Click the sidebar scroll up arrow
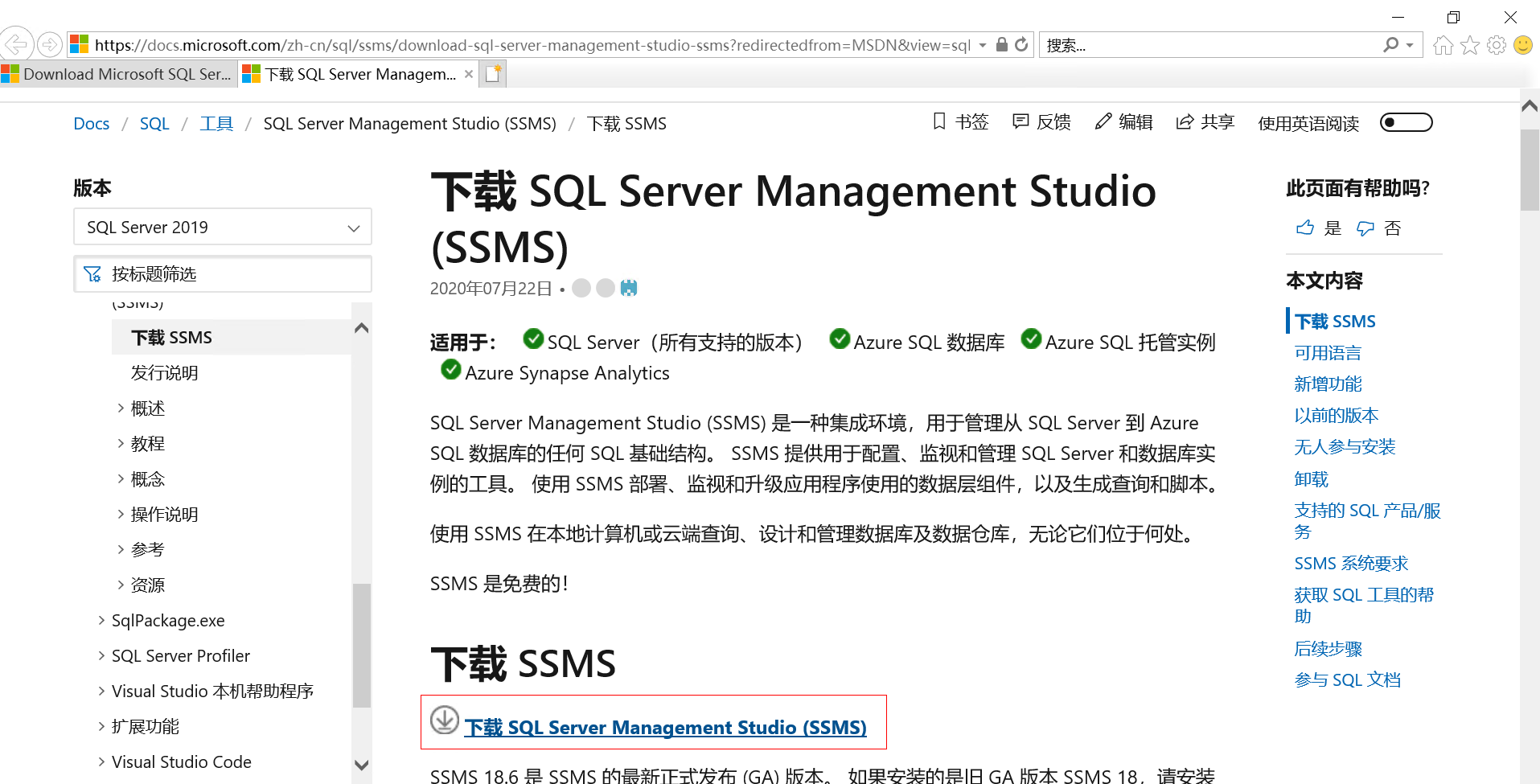1540x784 pixels. [362, 328]
